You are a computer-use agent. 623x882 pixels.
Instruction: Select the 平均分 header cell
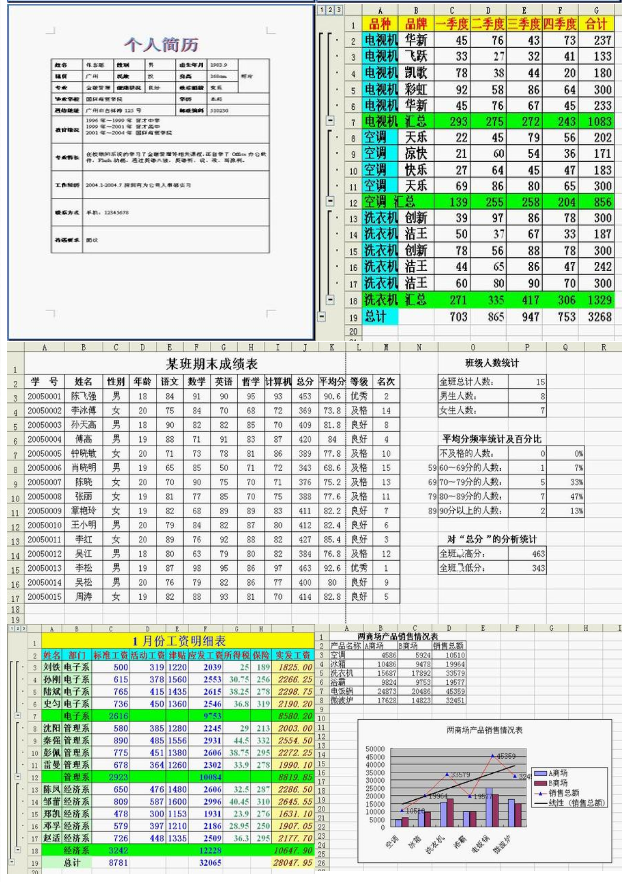point(332,381)
